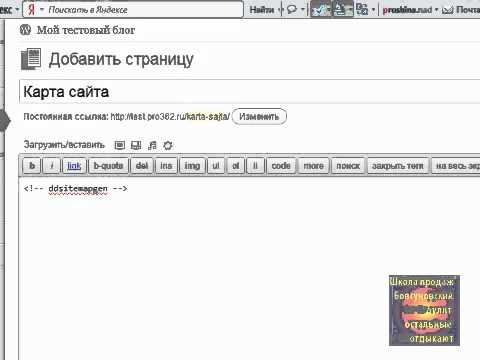
Task: Click the red Yandex "Я" icon
Action: point(31,10)
